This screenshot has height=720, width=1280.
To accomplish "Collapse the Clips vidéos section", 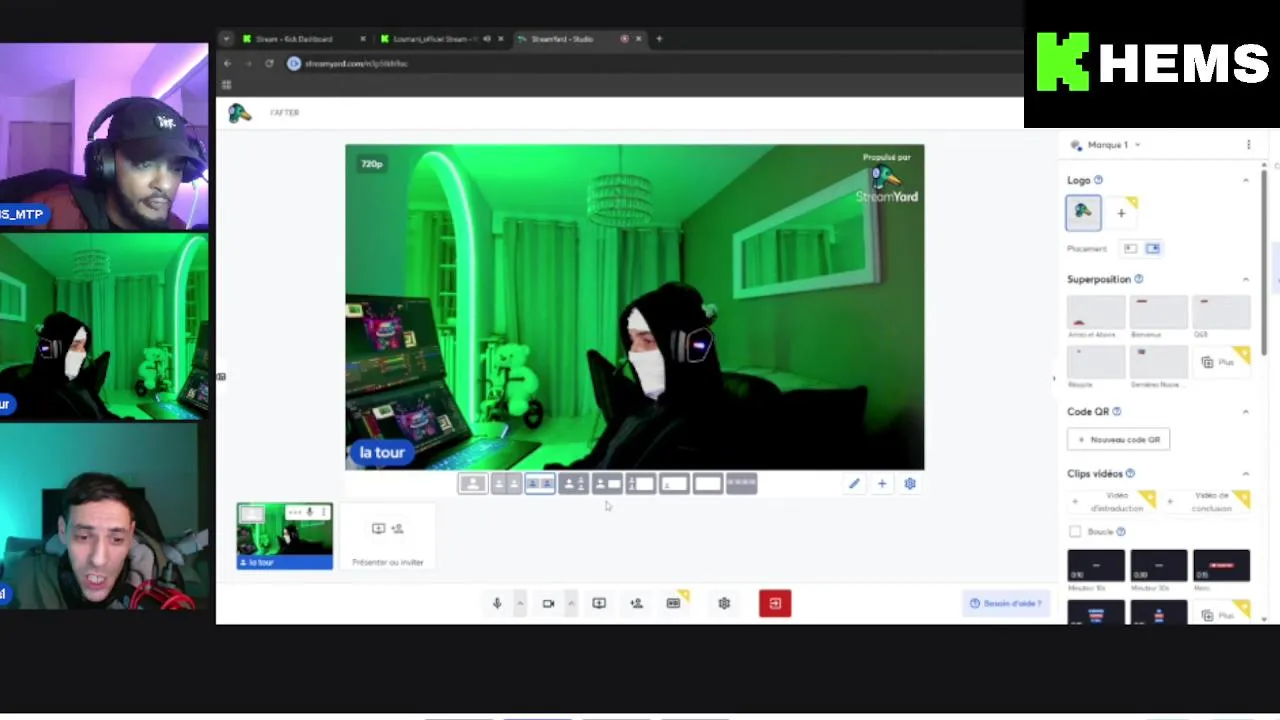I will 1246,474.
